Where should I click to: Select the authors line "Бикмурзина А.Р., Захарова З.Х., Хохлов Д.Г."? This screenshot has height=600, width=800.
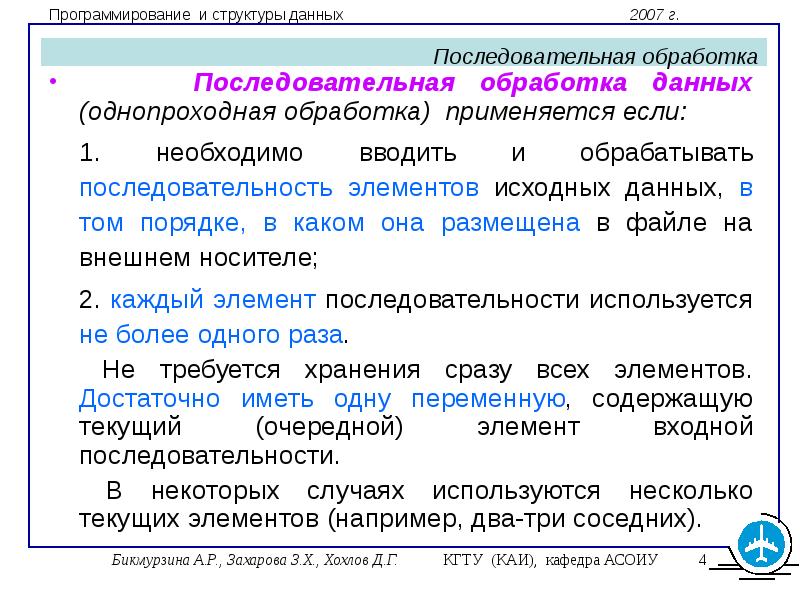254,560
